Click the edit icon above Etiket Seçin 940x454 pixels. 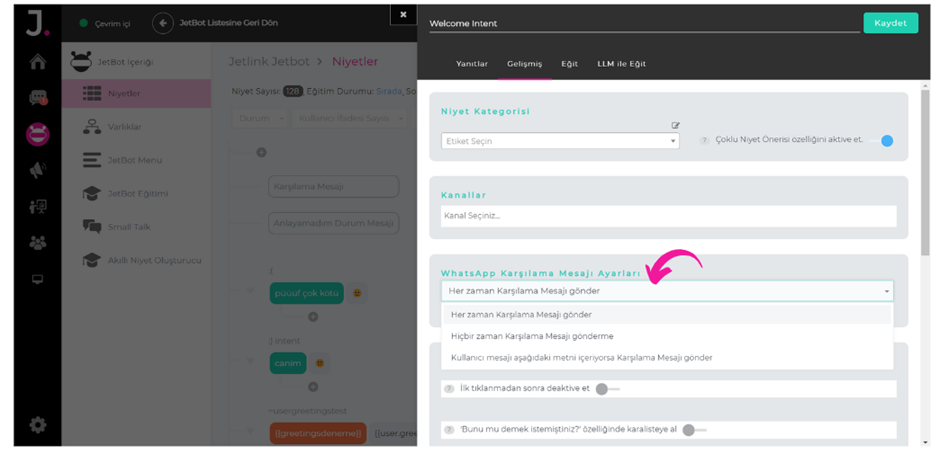(x=676, y=125)
